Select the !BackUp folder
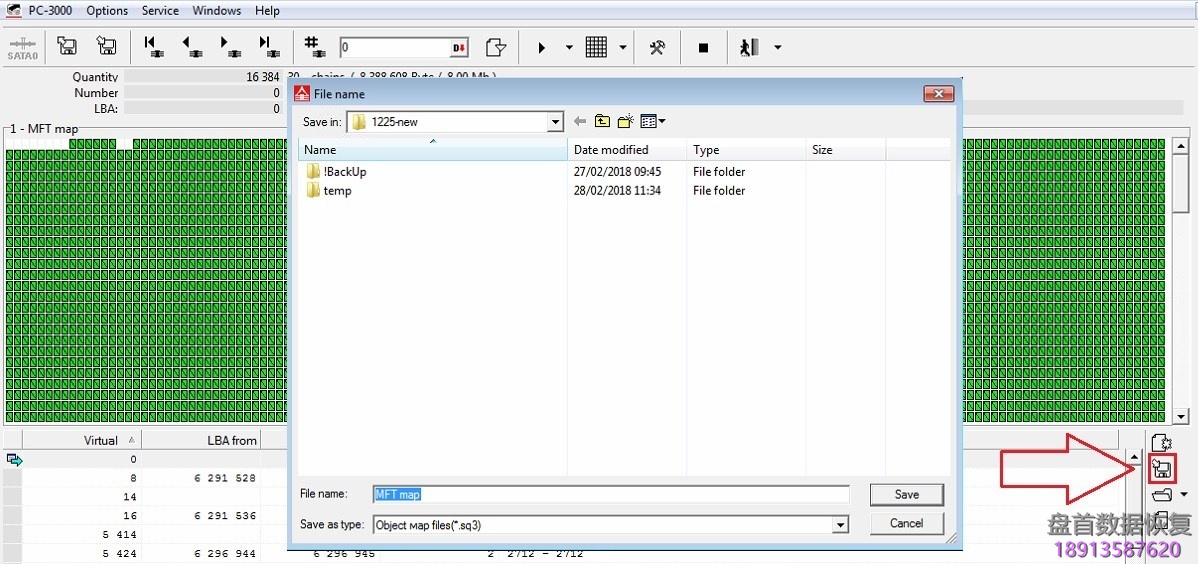 pos(337,172)
